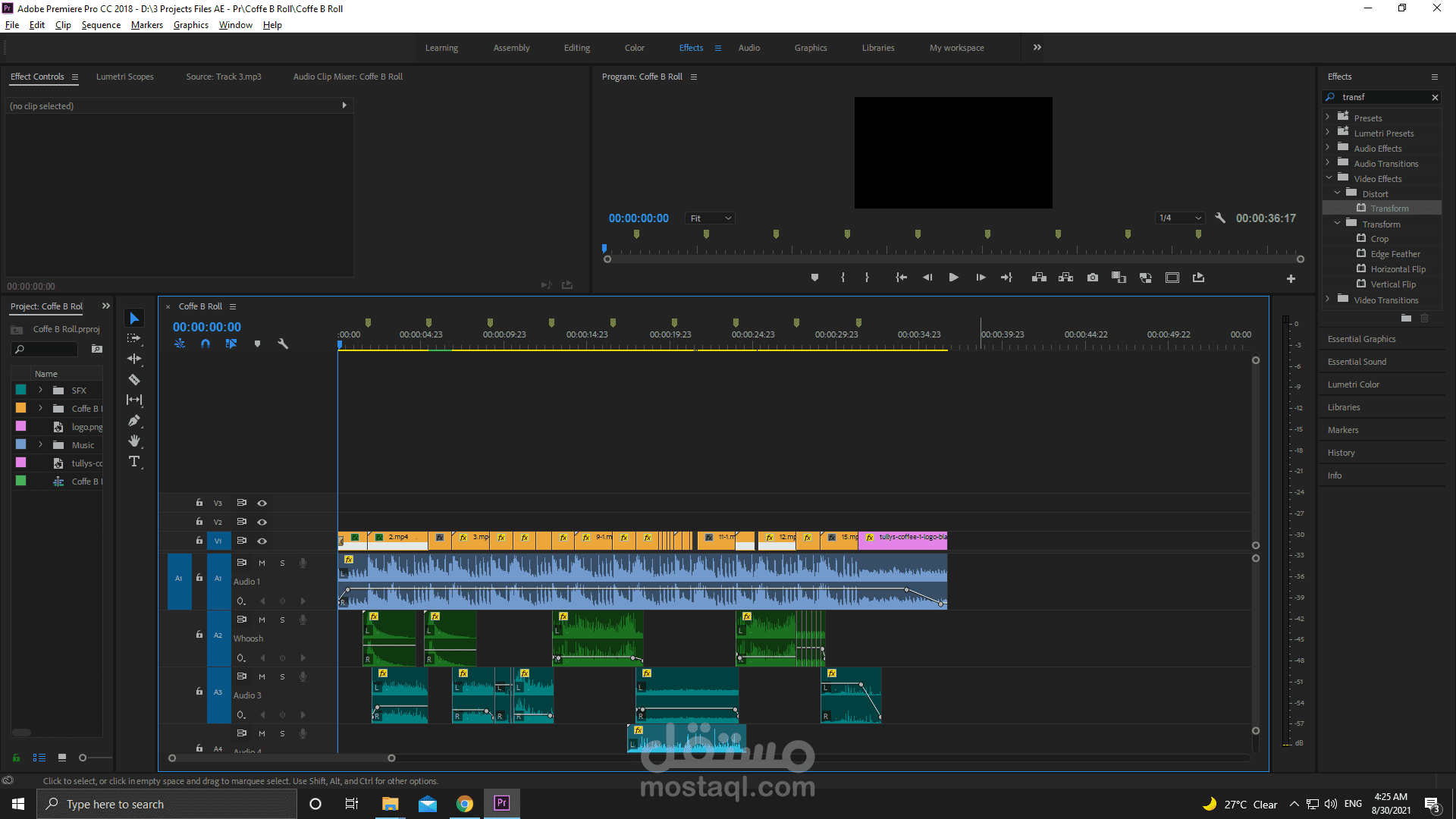Image resolution: width=1456 pixels, height=819 pixels.
Task: Toggle lock on V1 track
Action: (199, 540)
